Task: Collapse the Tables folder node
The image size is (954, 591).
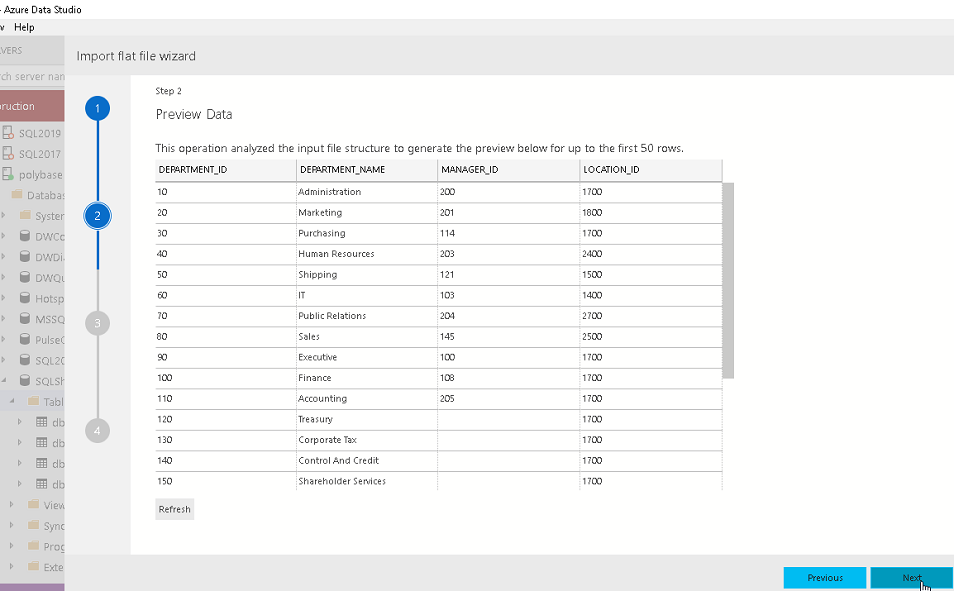Action: click(x=12, y=402)
